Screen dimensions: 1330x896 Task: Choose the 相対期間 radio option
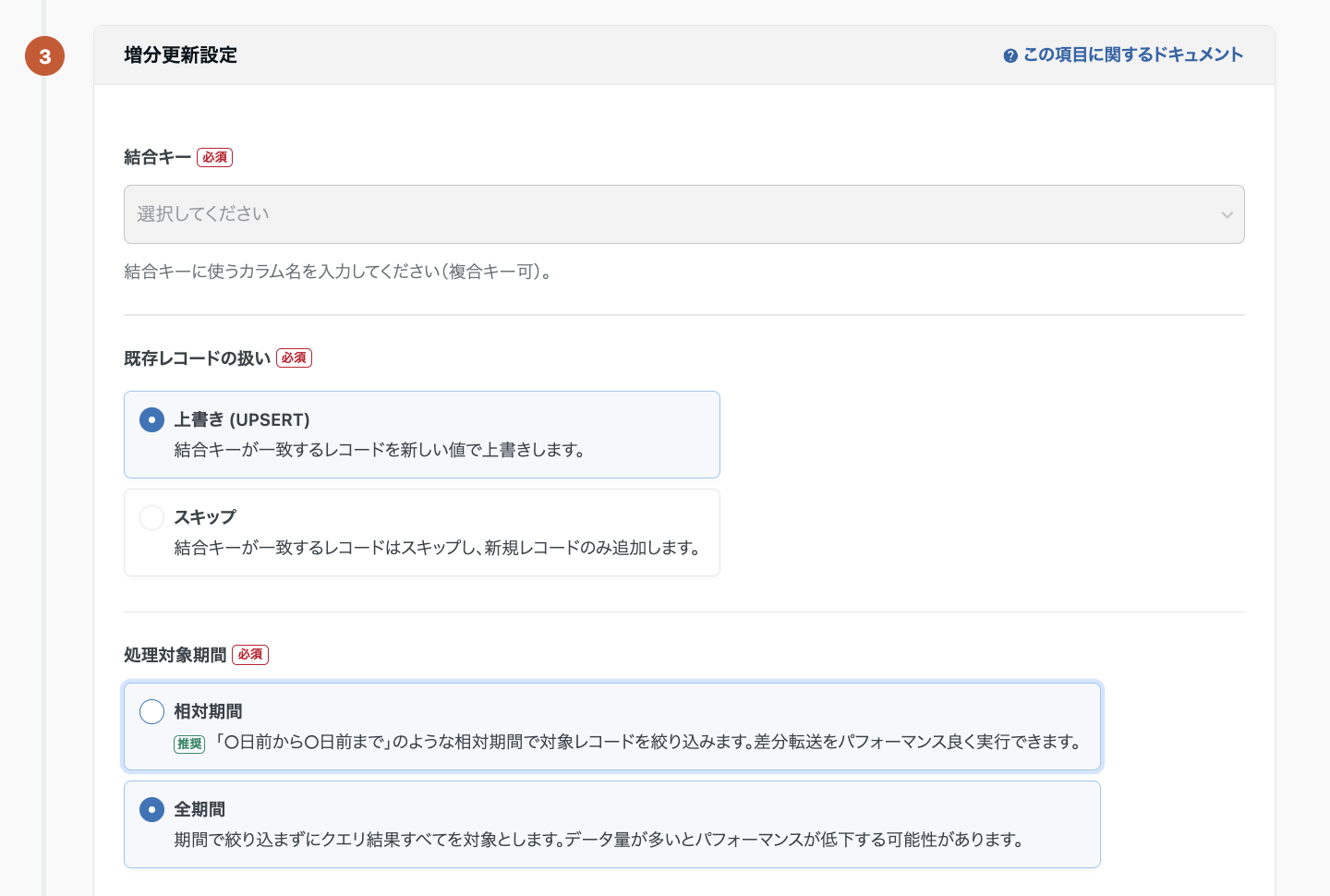pos(151,711)
